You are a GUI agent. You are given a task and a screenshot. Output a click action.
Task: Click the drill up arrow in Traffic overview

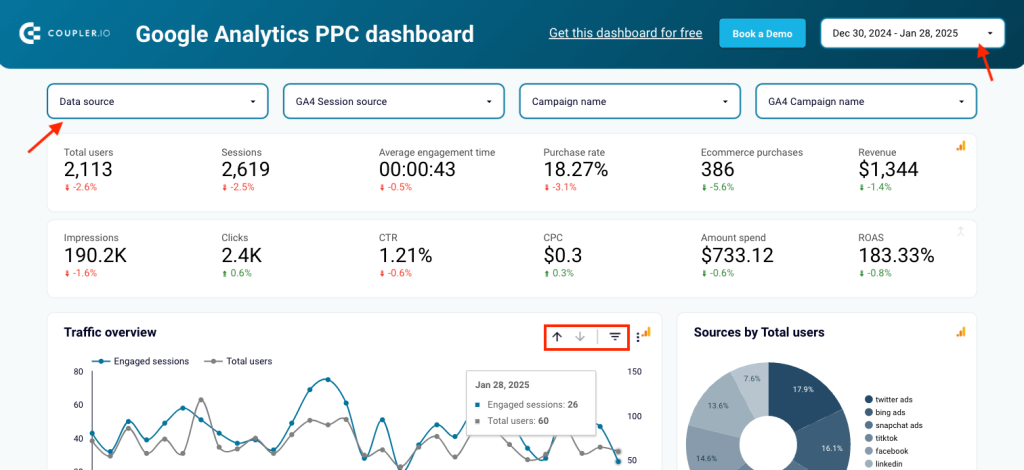(x=557, y=337)
